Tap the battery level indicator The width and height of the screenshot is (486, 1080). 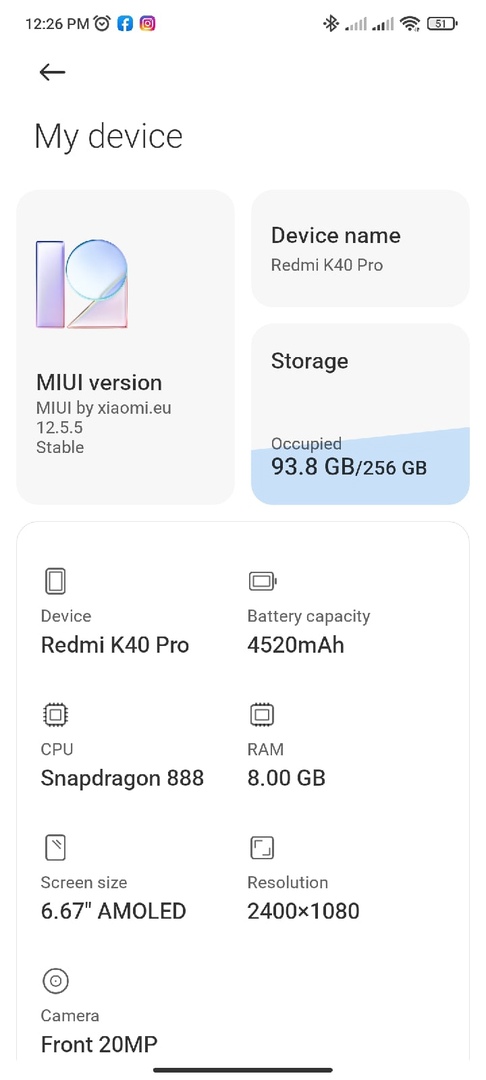click(442, 24)
